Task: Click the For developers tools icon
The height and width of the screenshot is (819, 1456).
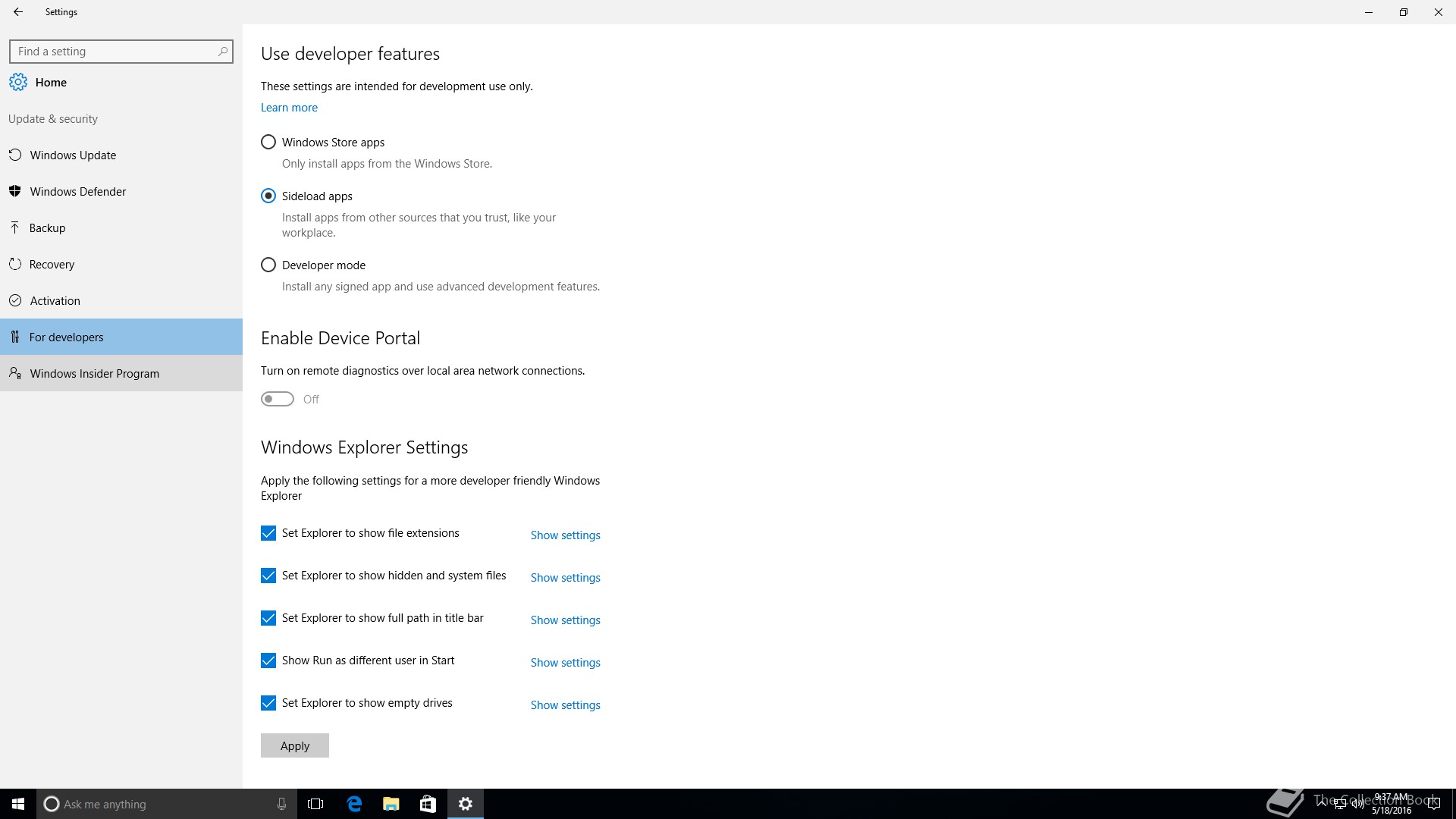Action: point(15,337)
